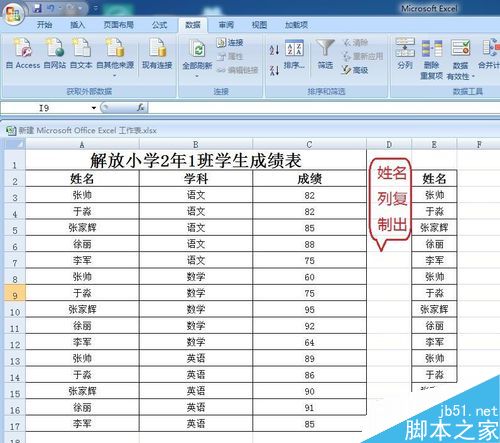Image resolution: width=500 pixels, height=443 pixels.
Task: Select the 成绩 header cell
Action: click(x=309, y=179)
